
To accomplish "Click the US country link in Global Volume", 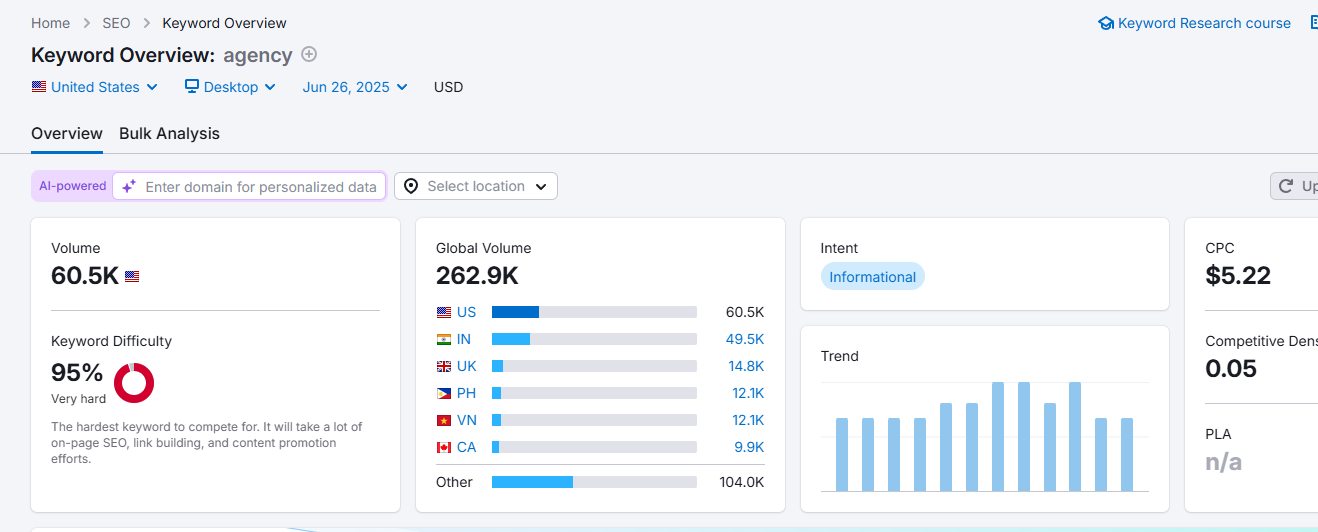I will (x=467, y=312).
